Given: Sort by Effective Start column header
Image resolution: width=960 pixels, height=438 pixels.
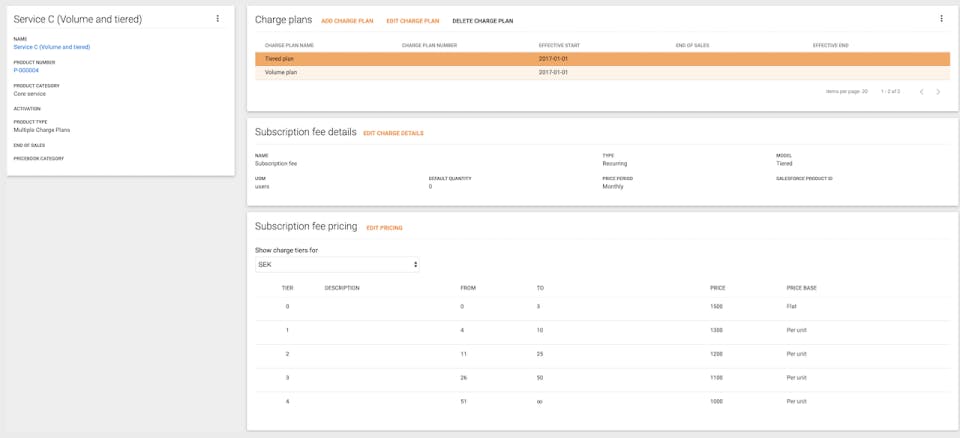Looking at the screenshot, I should (x=559, y=45).
